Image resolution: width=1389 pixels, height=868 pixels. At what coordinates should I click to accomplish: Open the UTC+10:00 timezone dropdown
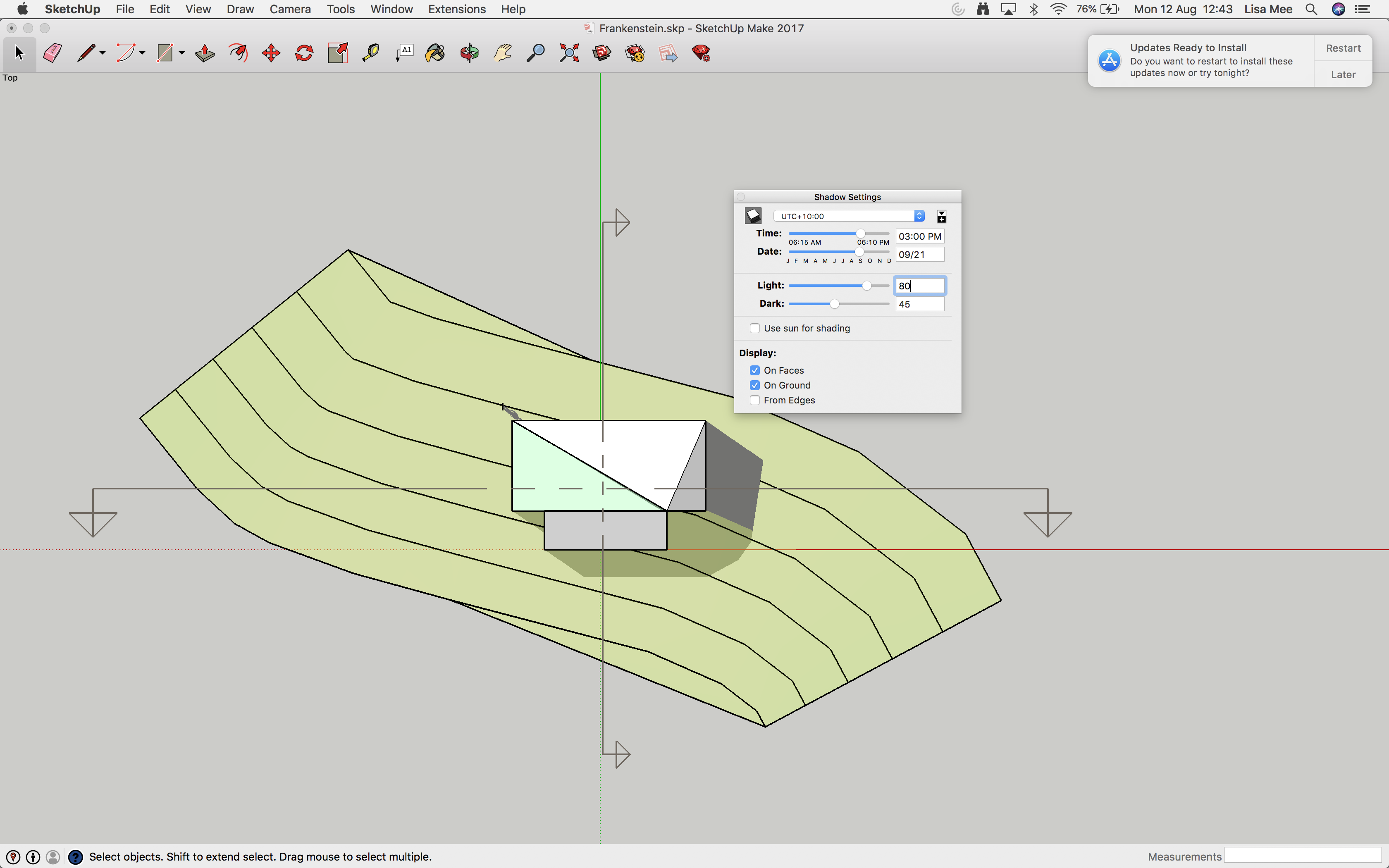click(x=919, y=215)
